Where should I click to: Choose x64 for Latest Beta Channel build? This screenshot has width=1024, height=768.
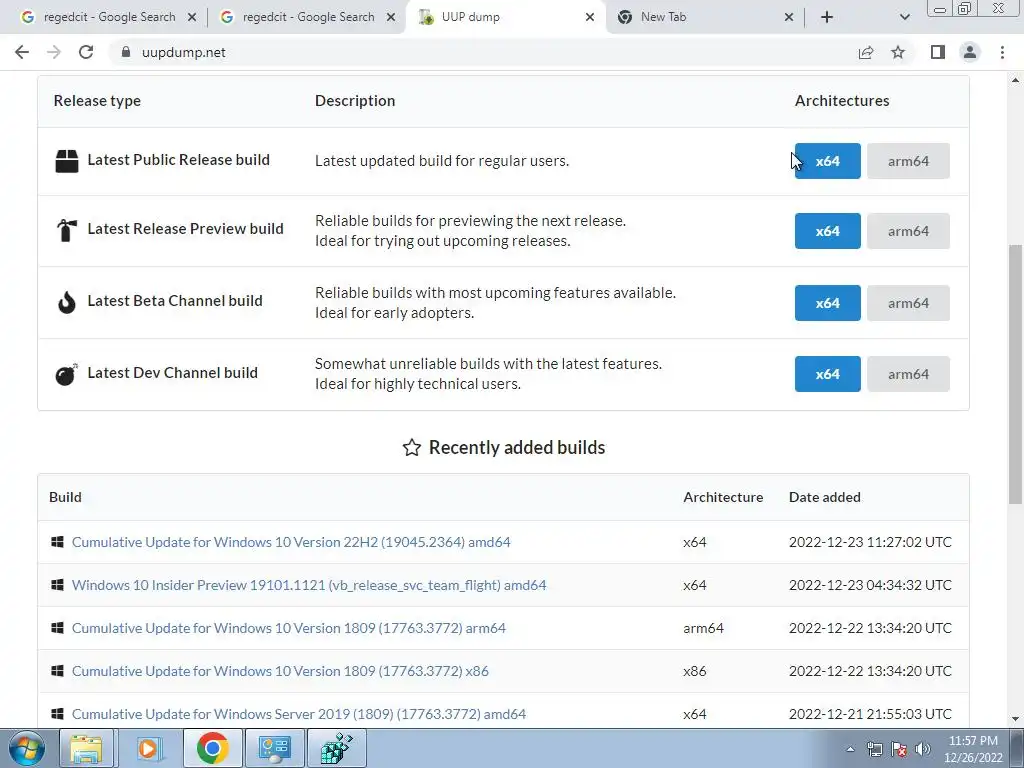coord(827,303)
